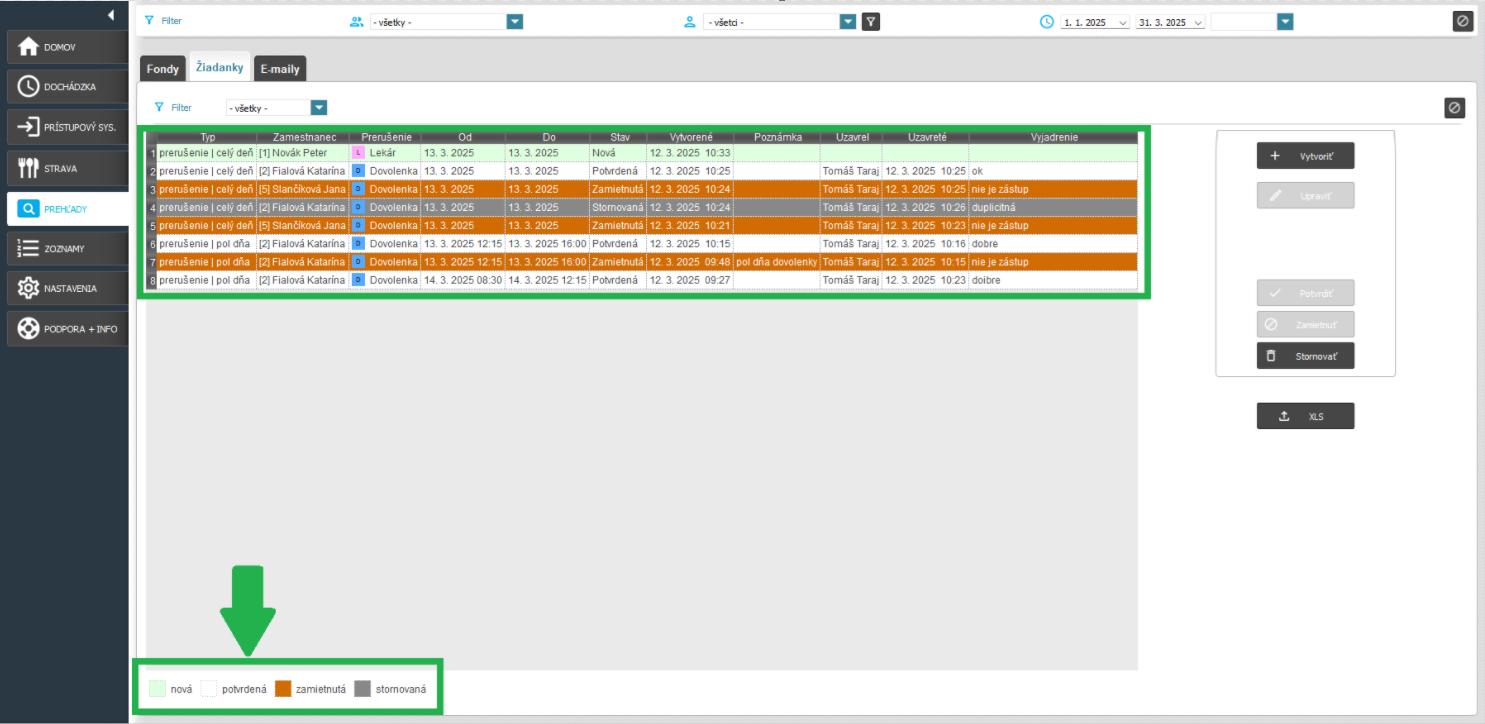1485x724 pixels.
Task: Open the Nastavenia section in the sidebar
Action: point(65,288)
